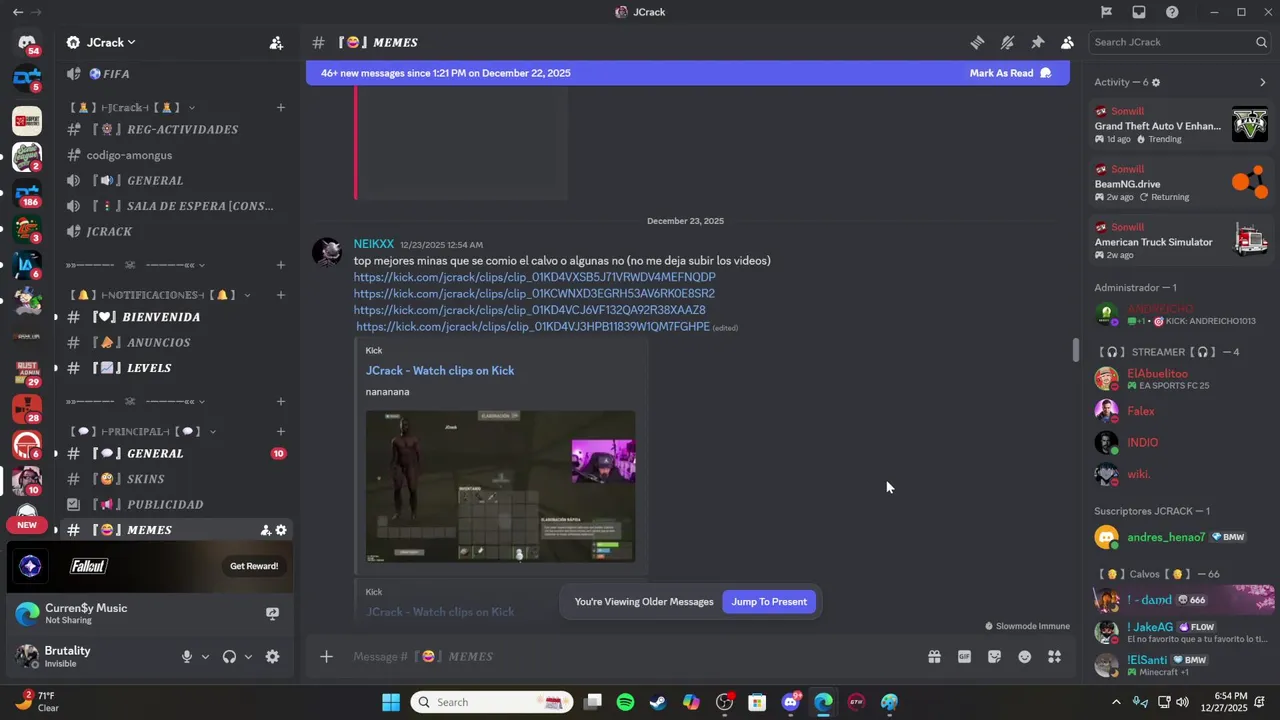Open the Threads icon in channel header
Image resolution: width=1280 pixels, height=720 pixels.
coord(977,42)
